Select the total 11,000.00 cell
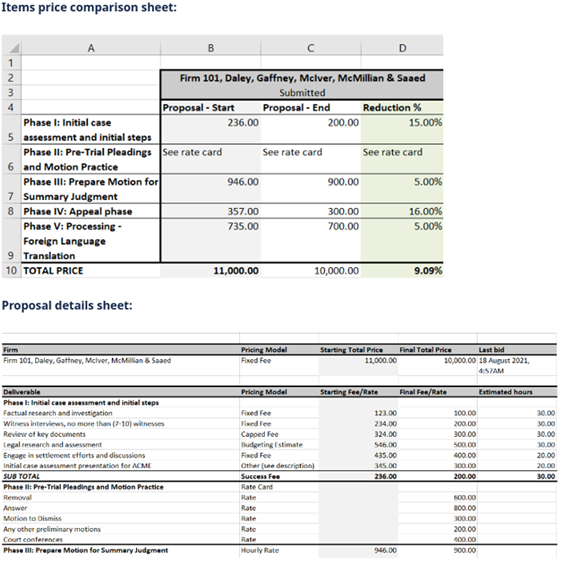 tap(210, 271)
